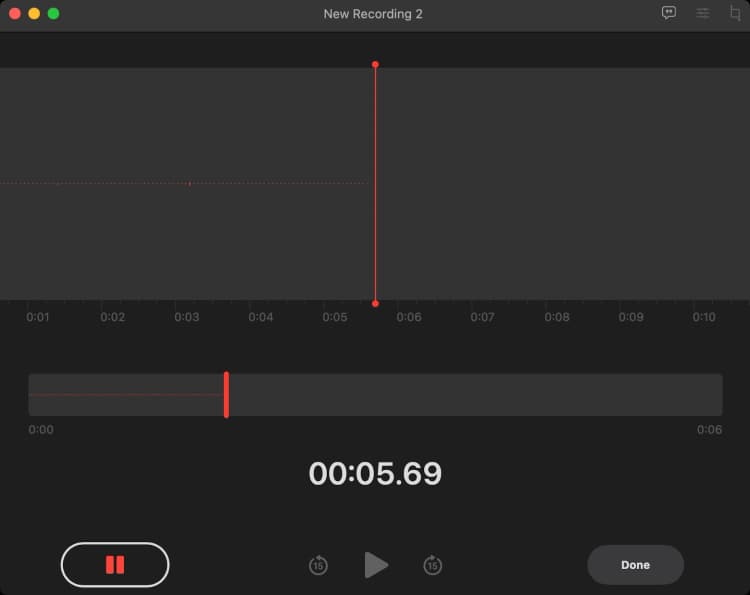
Task: Enter full screen with green button
Action: [x=54, y=13]
